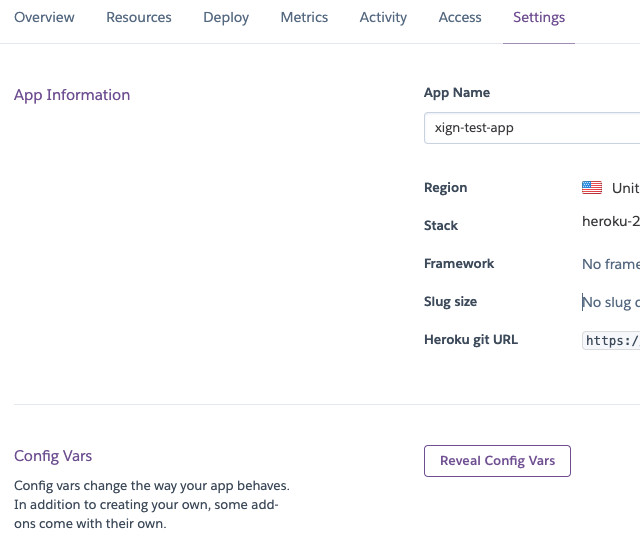Click the Slug size value text

(x=612, y=302)
